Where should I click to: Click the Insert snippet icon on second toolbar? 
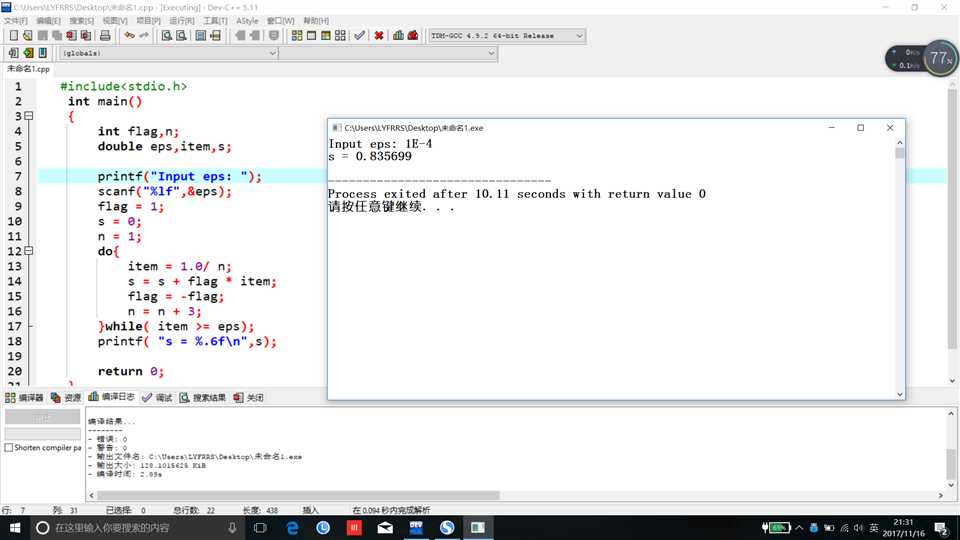[13, 53]
